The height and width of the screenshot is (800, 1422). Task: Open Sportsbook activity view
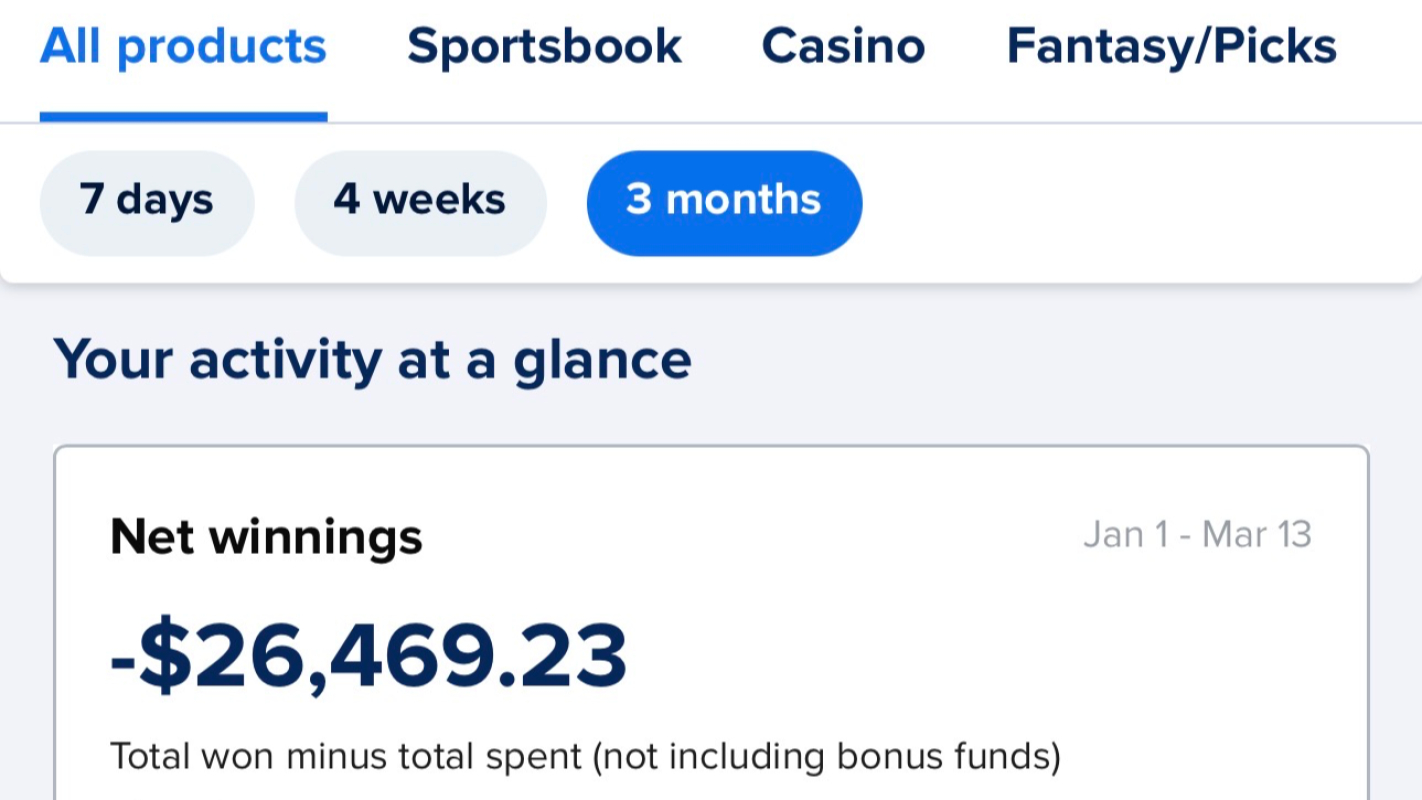(544, 46)
